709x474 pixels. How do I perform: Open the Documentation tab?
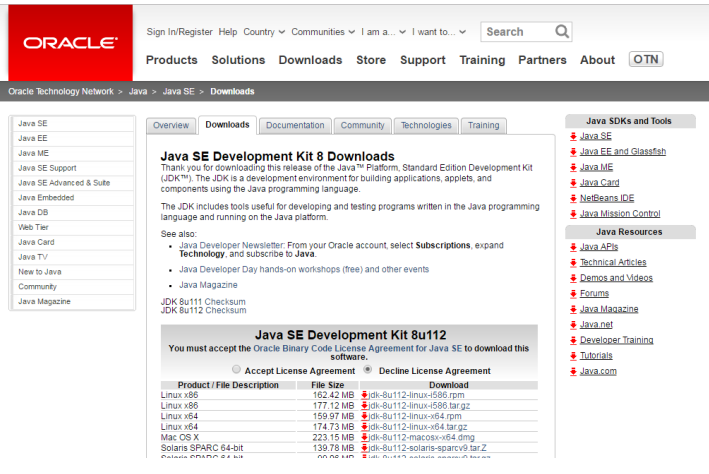click(295, 125)
